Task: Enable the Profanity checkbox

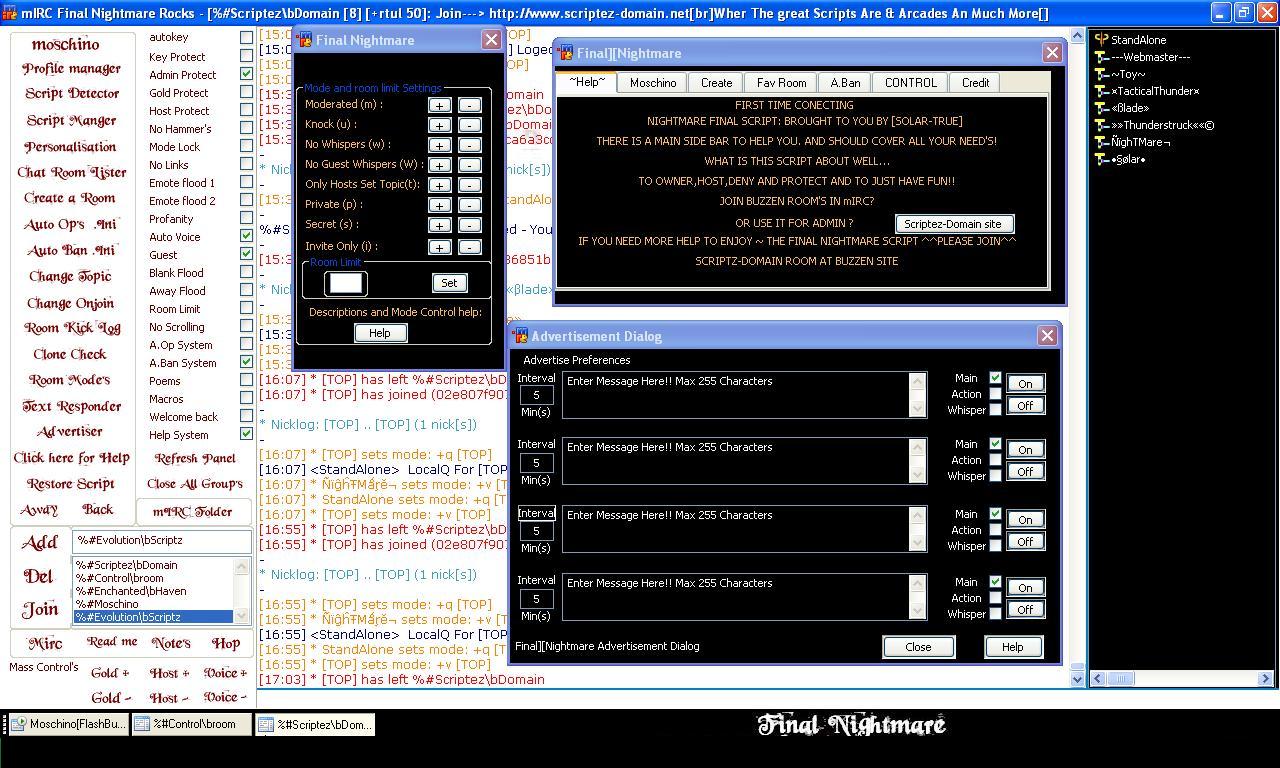Action: click(246, 218)
